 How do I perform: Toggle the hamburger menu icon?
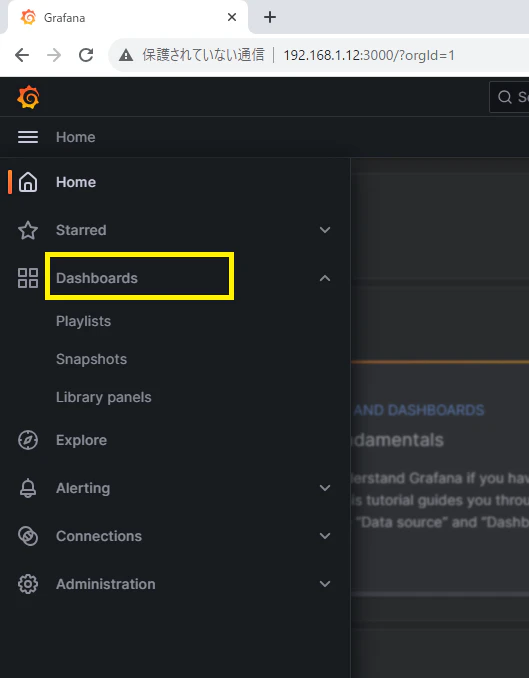tap(28, 137)
